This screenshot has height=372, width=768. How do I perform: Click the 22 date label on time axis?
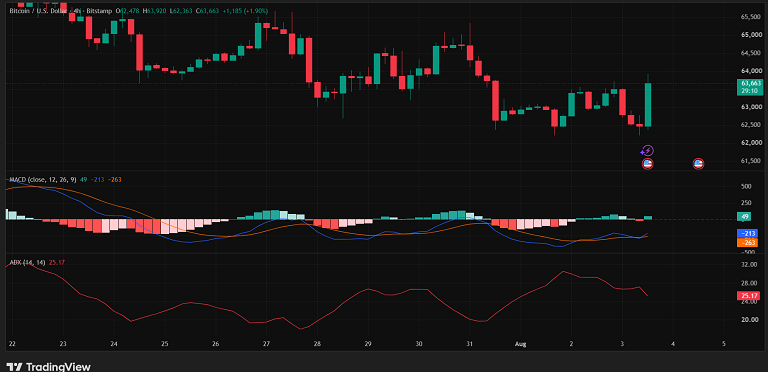tap(12, 344)
